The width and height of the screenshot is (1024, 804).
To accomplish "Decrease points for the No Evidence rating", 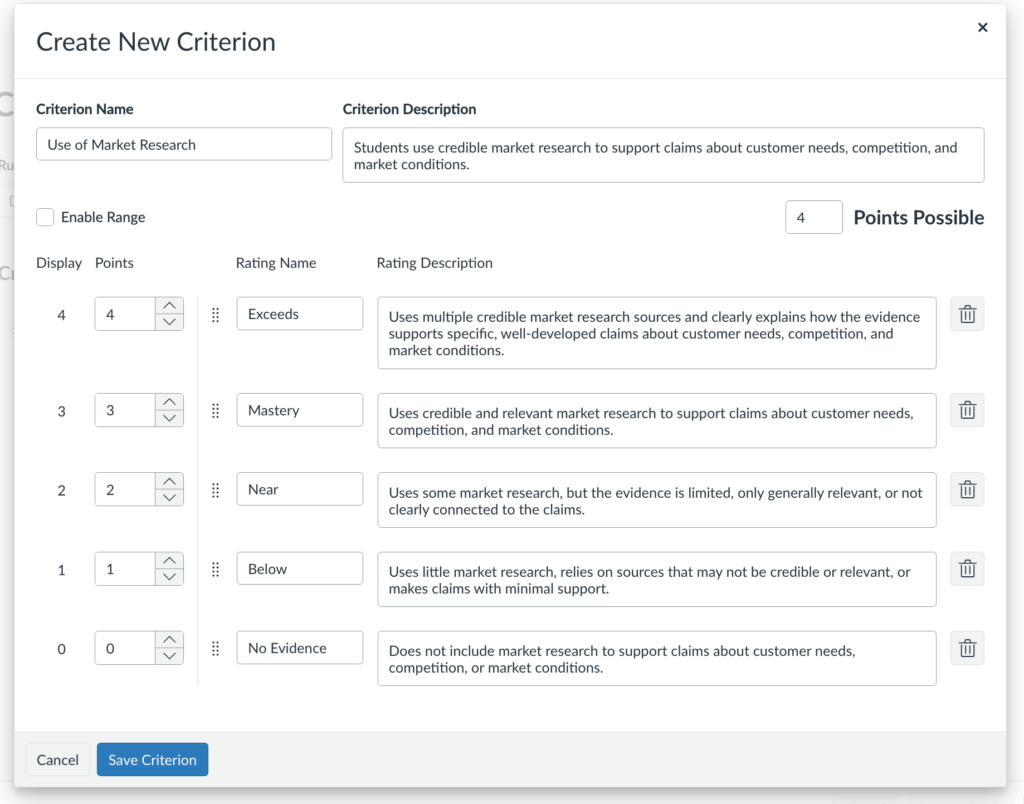I will tap(169, 656).
